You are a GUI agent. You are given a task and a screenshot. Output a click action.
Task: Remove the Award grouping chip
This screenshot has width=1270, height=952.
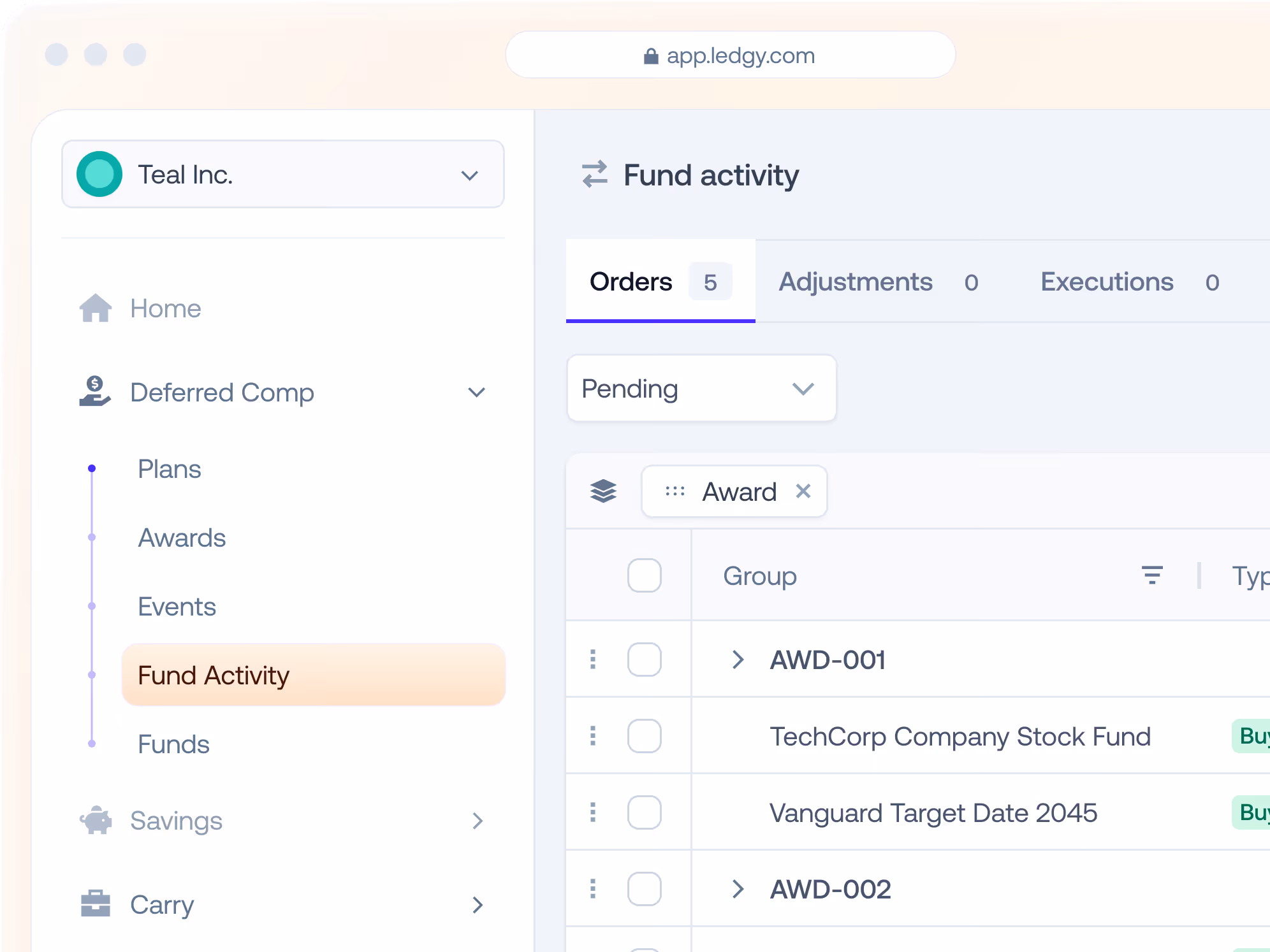[803, 491]
